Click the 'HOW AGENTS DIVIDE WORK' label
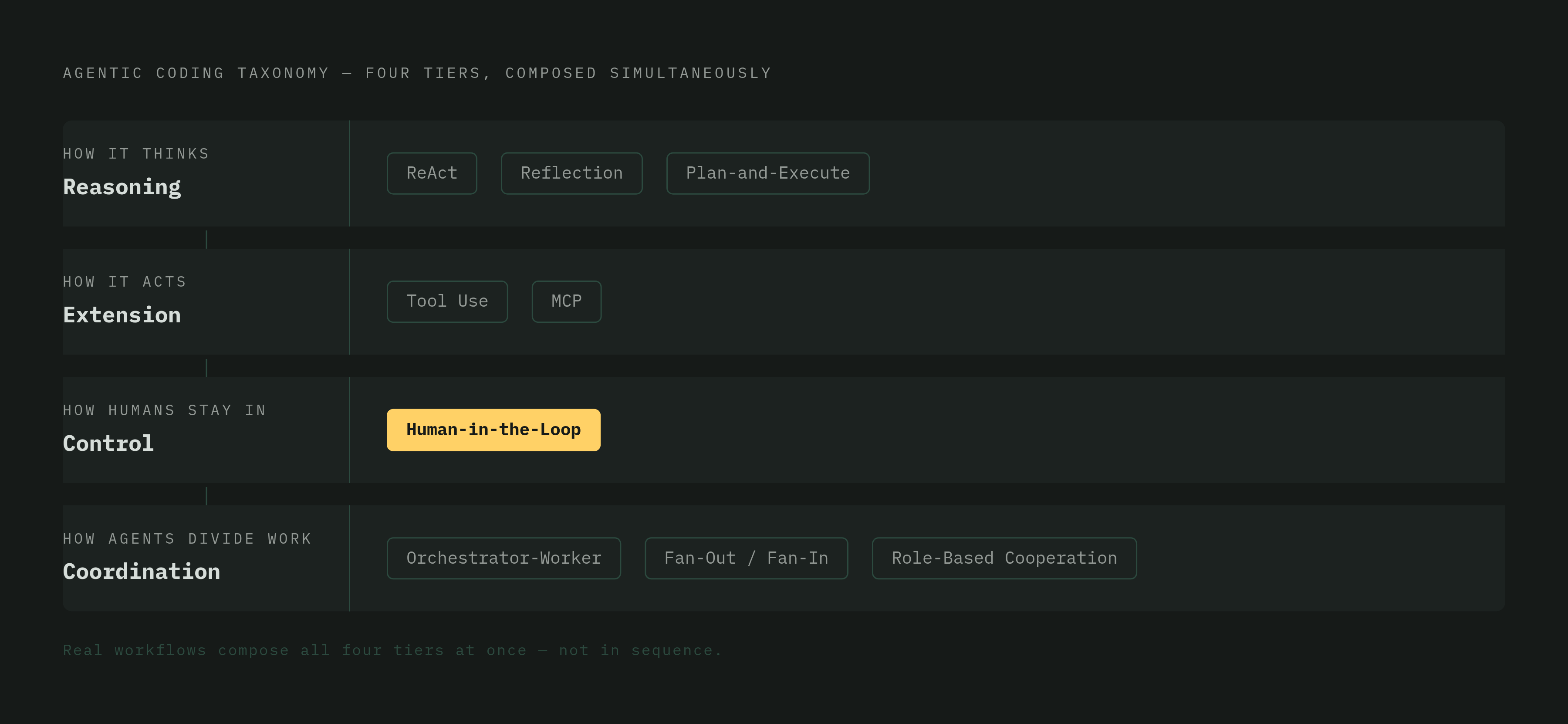 click(x=187, y=539)
